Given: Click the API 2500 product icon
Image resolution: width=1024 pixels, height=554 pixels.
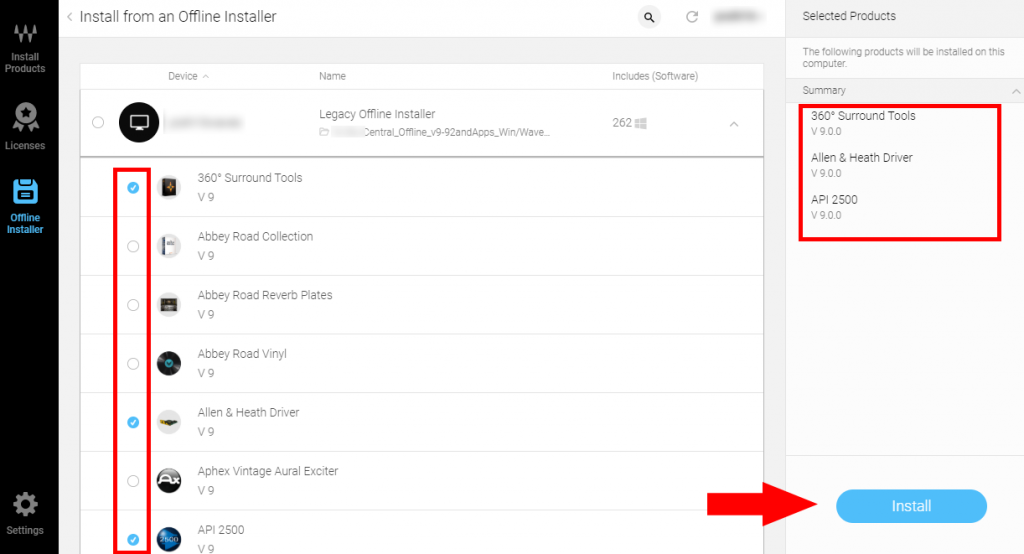Looking at the screenshot, I should click(169, 538).
